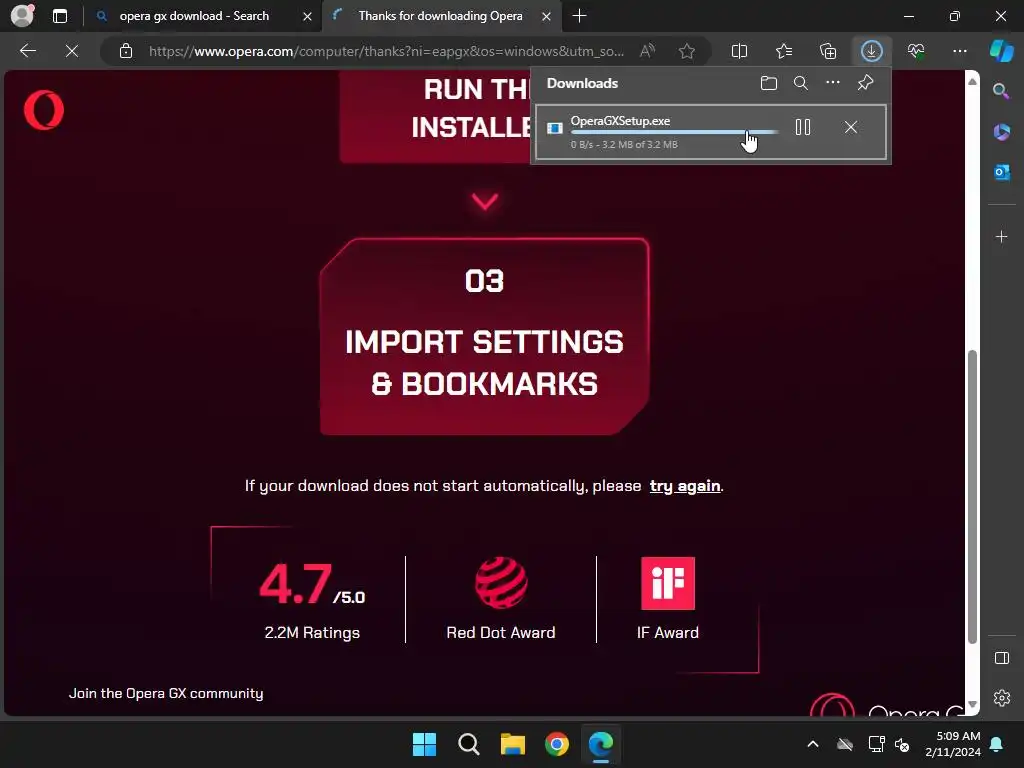Click the Import Settings & Bookmarks card
1024x768 pixels.
click(x=485, y=336)
